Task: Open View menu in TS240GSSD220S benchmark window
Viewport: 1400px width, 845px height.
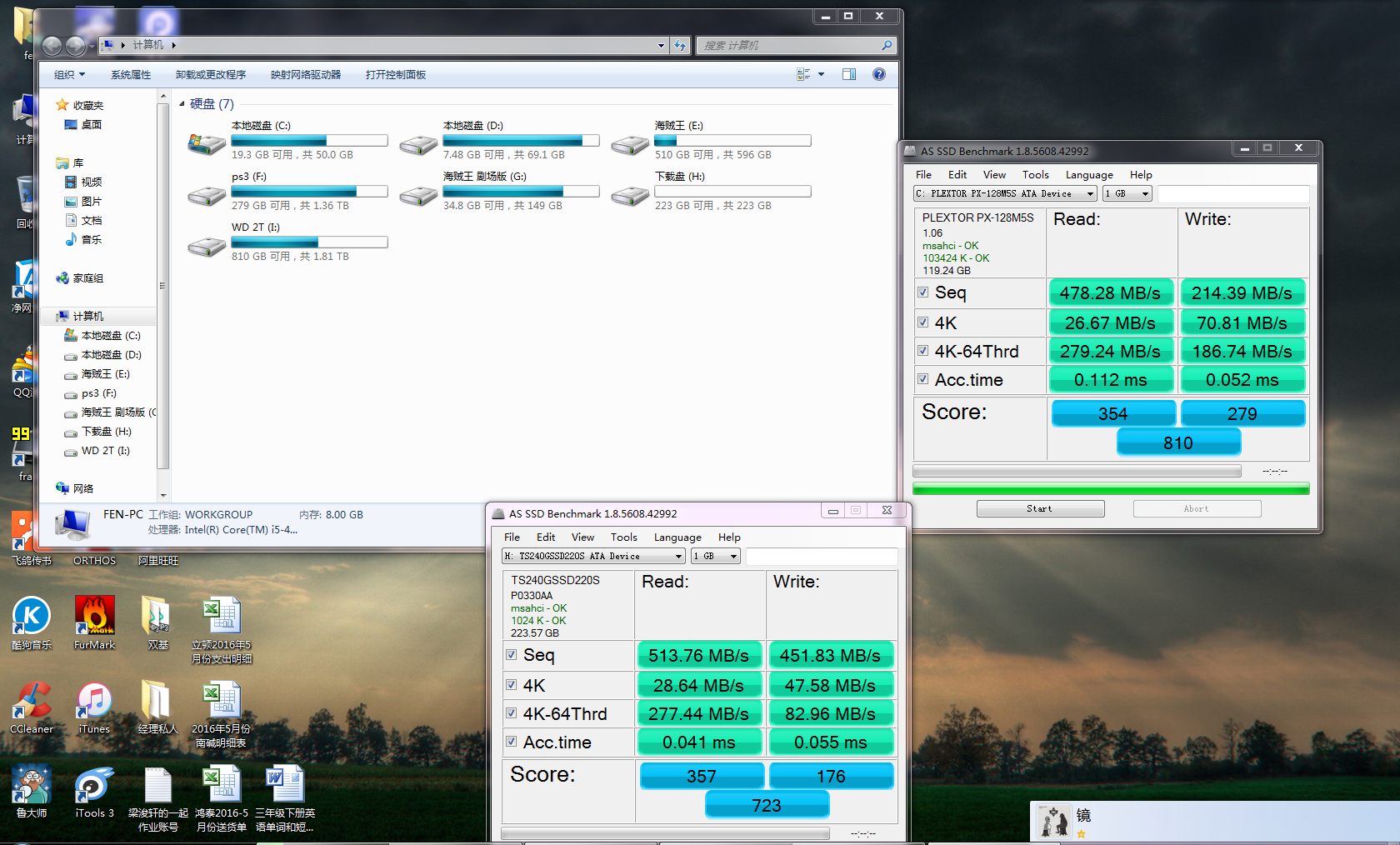Action: (582, 537)
